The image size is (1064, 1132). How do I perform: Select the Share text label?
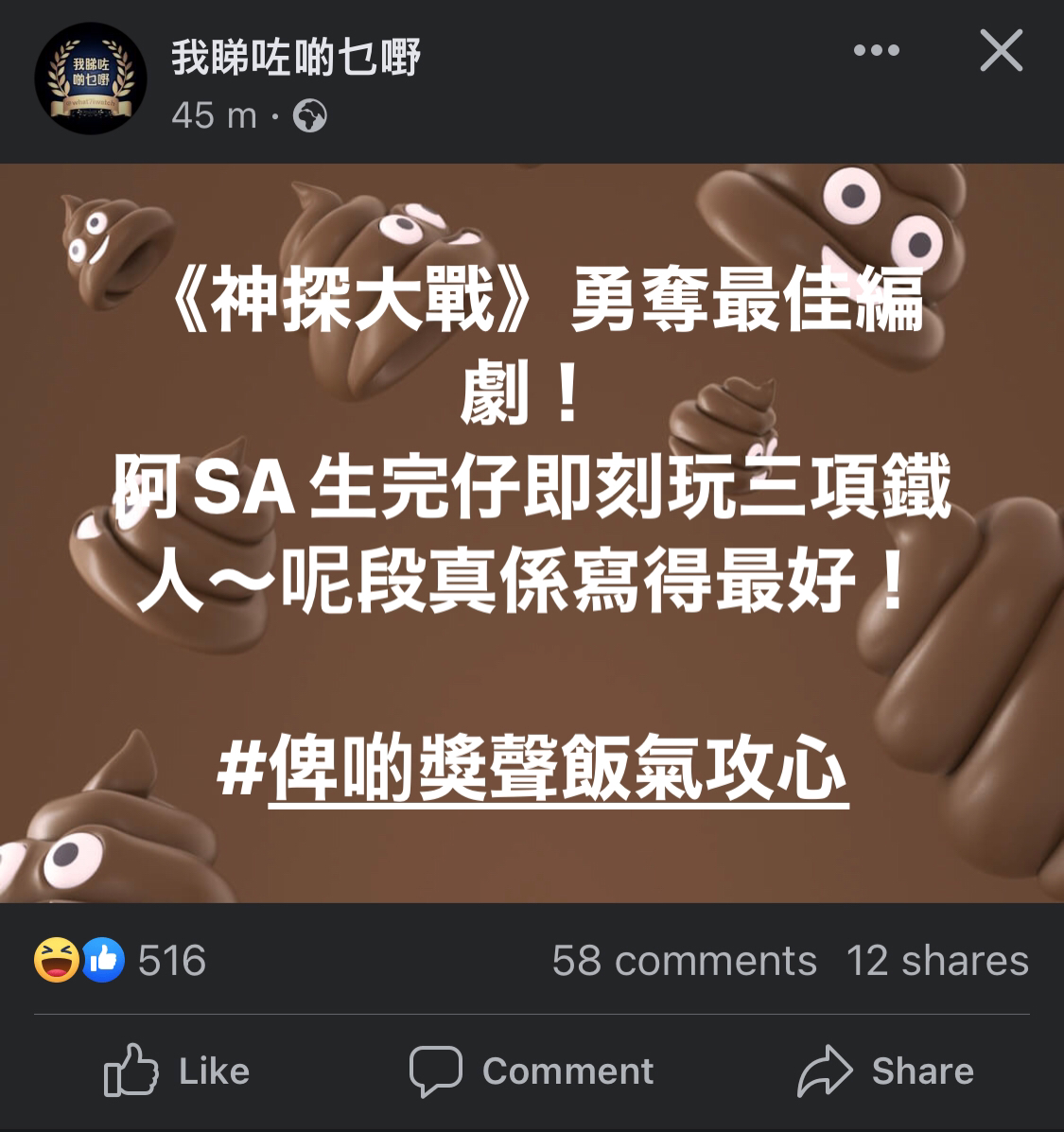(923, 1071)
